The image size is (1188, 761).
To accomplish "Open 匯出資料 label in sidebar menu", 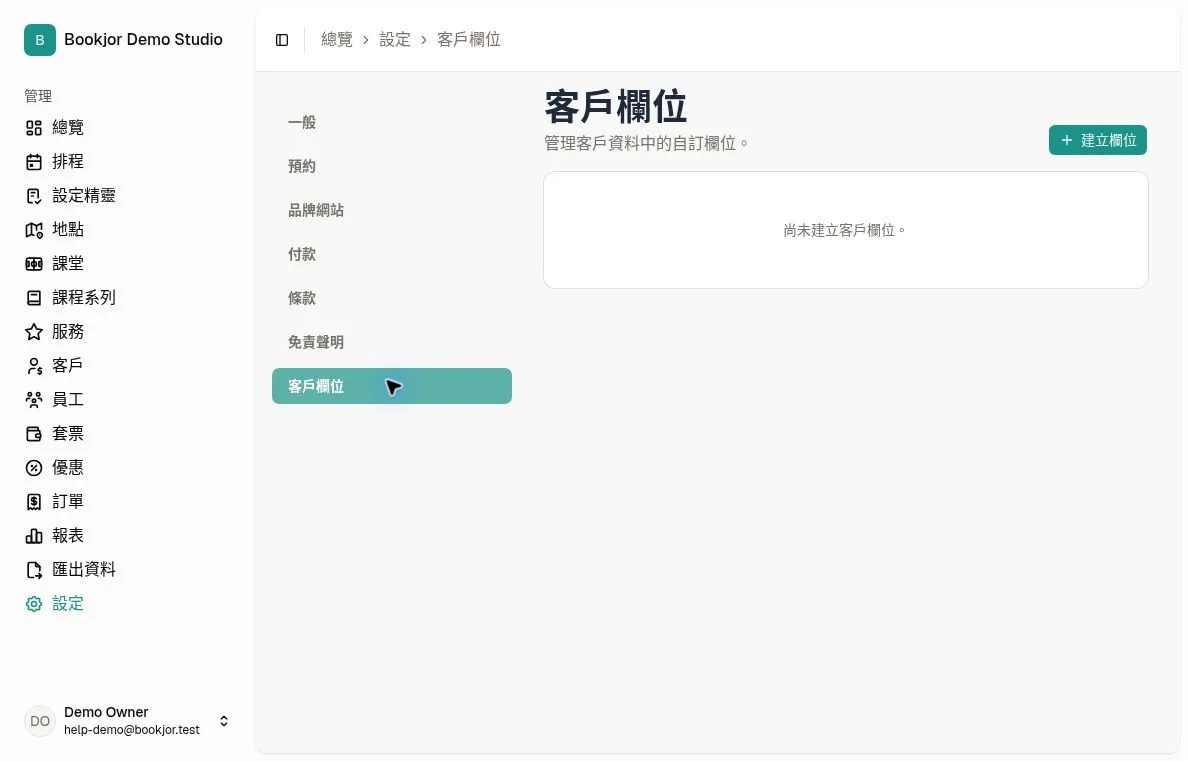I will (x=84, y=569).
